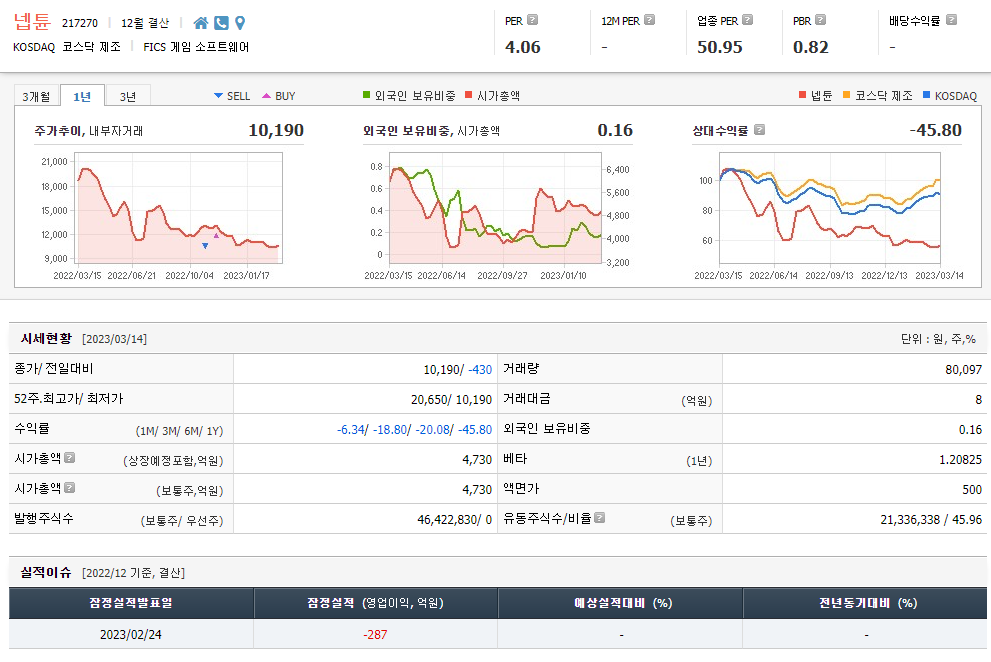Click 거래량 value 80,097
The image size is (991, 662).
[963, 369]
